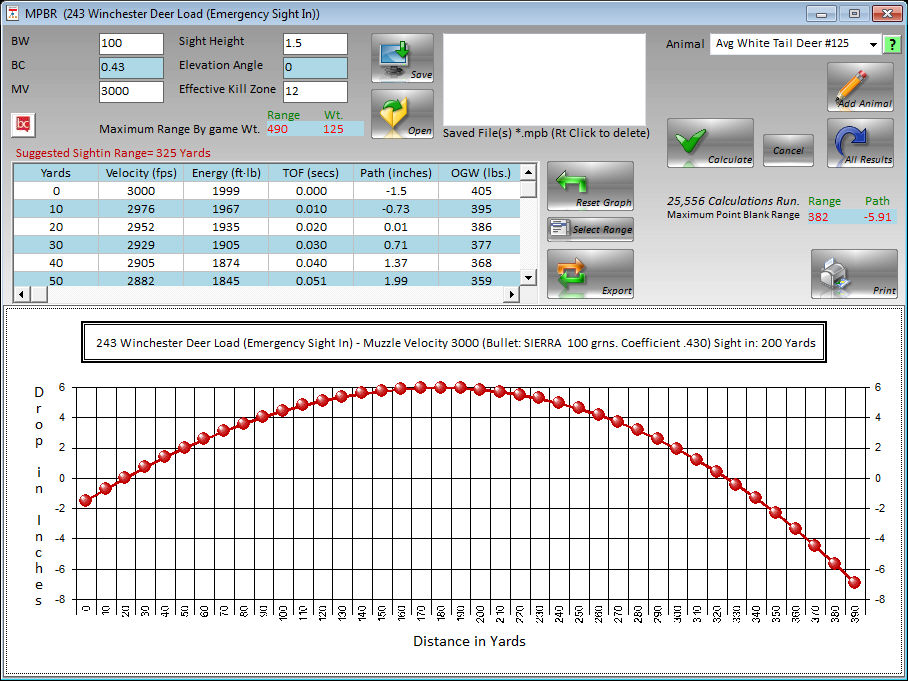
Task: Click the Cancel button
Action: tap(788, 150)
